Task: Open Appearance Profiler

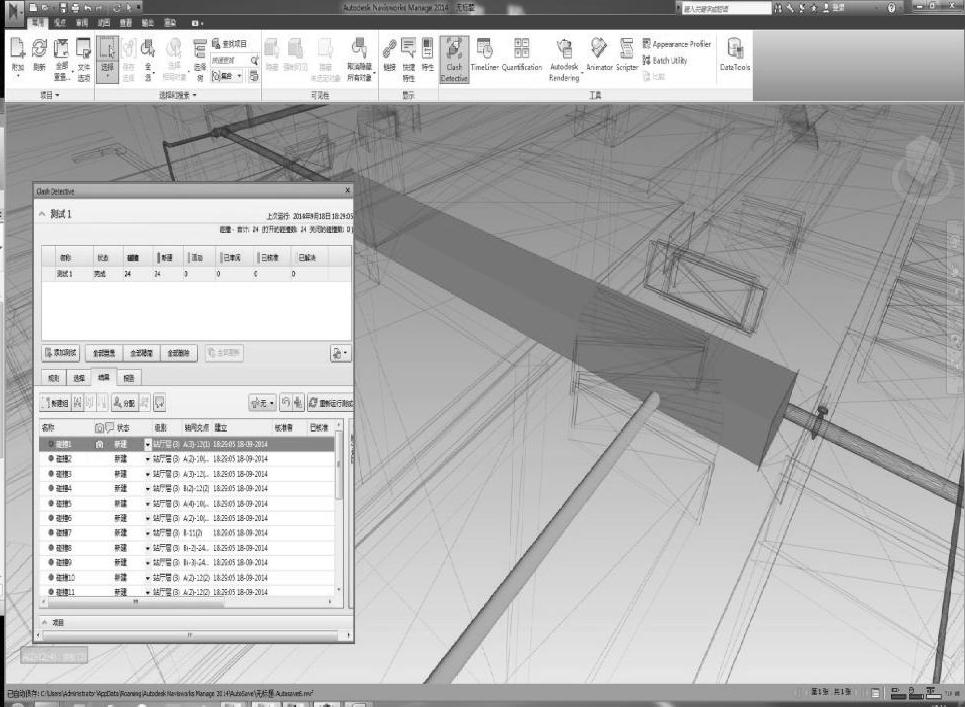Action: (x=676, y=44)
